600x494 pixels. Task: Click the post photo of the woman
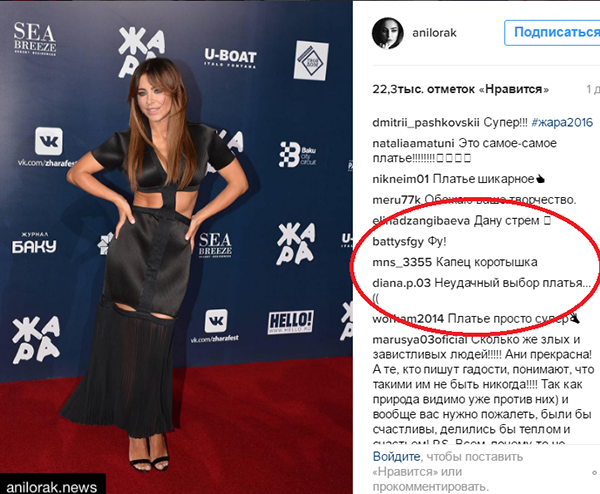(176, 247)
